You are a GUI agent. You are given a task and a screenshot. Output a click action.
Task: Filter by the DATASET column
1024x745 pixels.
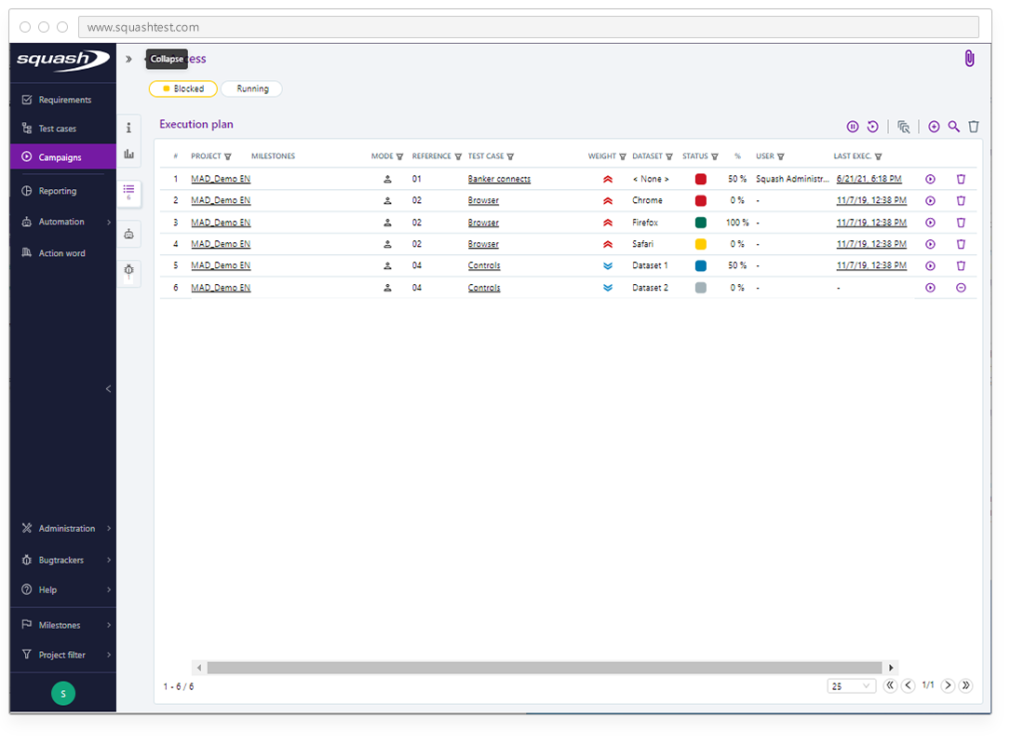tap(669, 157)
